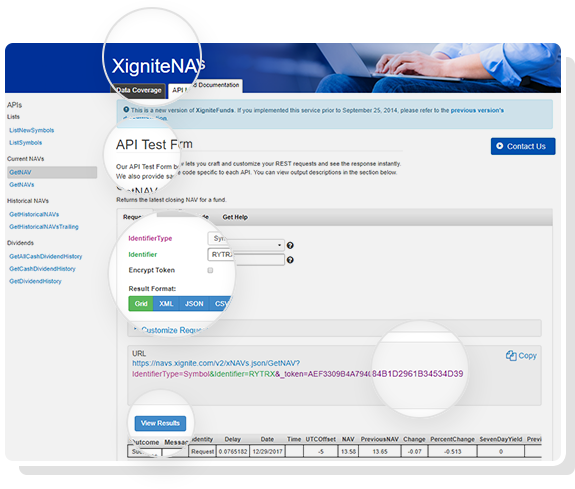The image size is (575, 489).
Task: Select XML result format
Action: click(x=166, y=304)
